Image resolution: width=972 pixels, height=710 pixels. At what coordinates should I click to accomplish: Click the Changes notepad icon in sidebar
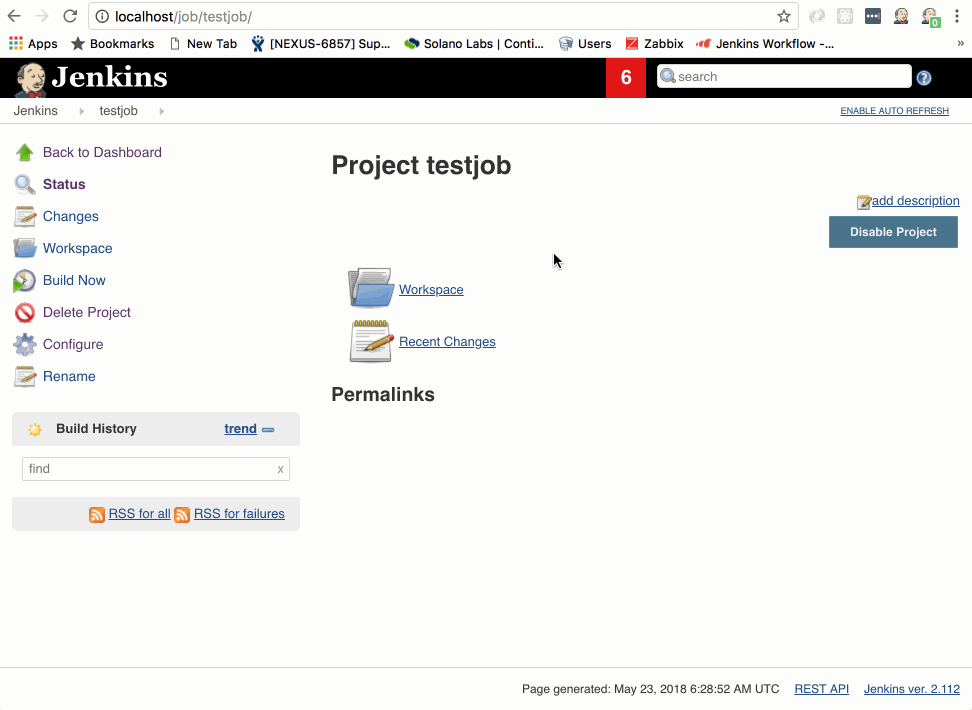pyautogui.click(x=25, y=217)
